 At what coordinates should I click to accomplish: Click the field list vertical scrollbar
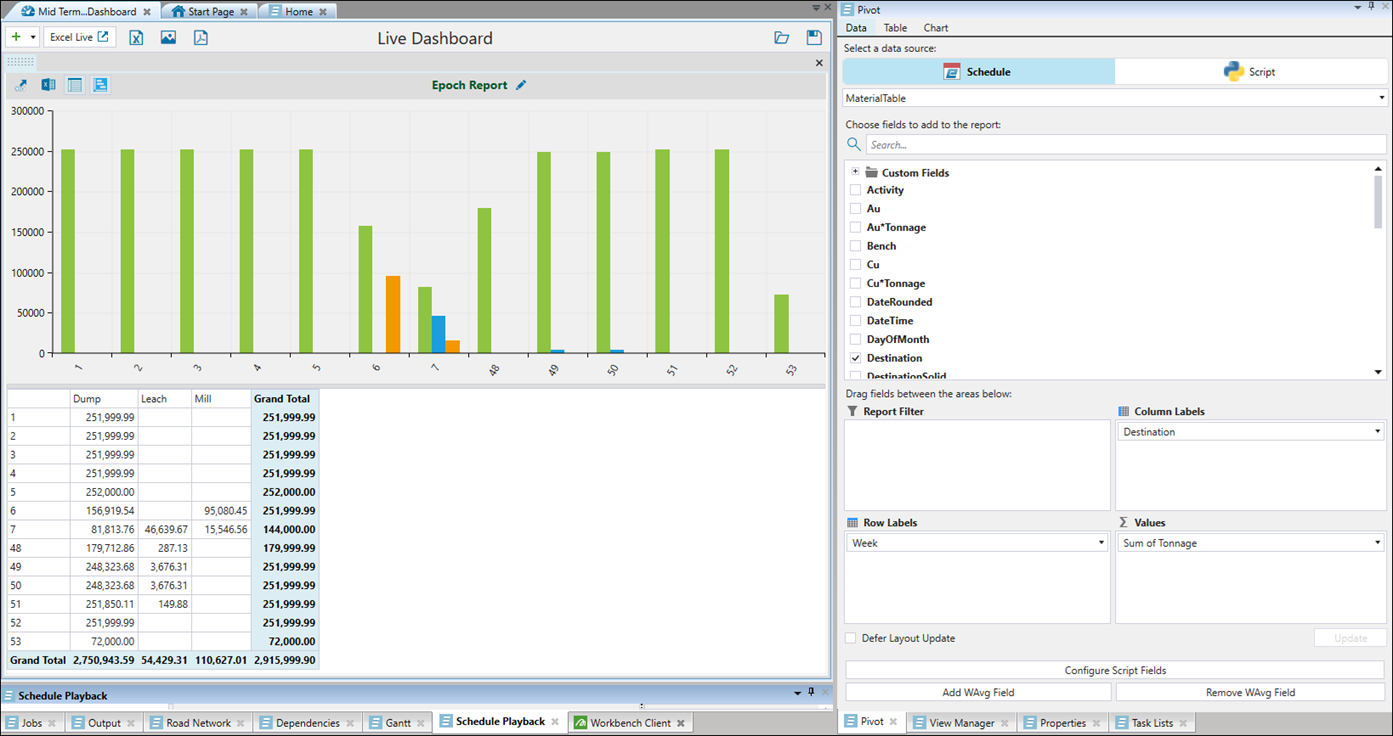tap(1378, 200)
